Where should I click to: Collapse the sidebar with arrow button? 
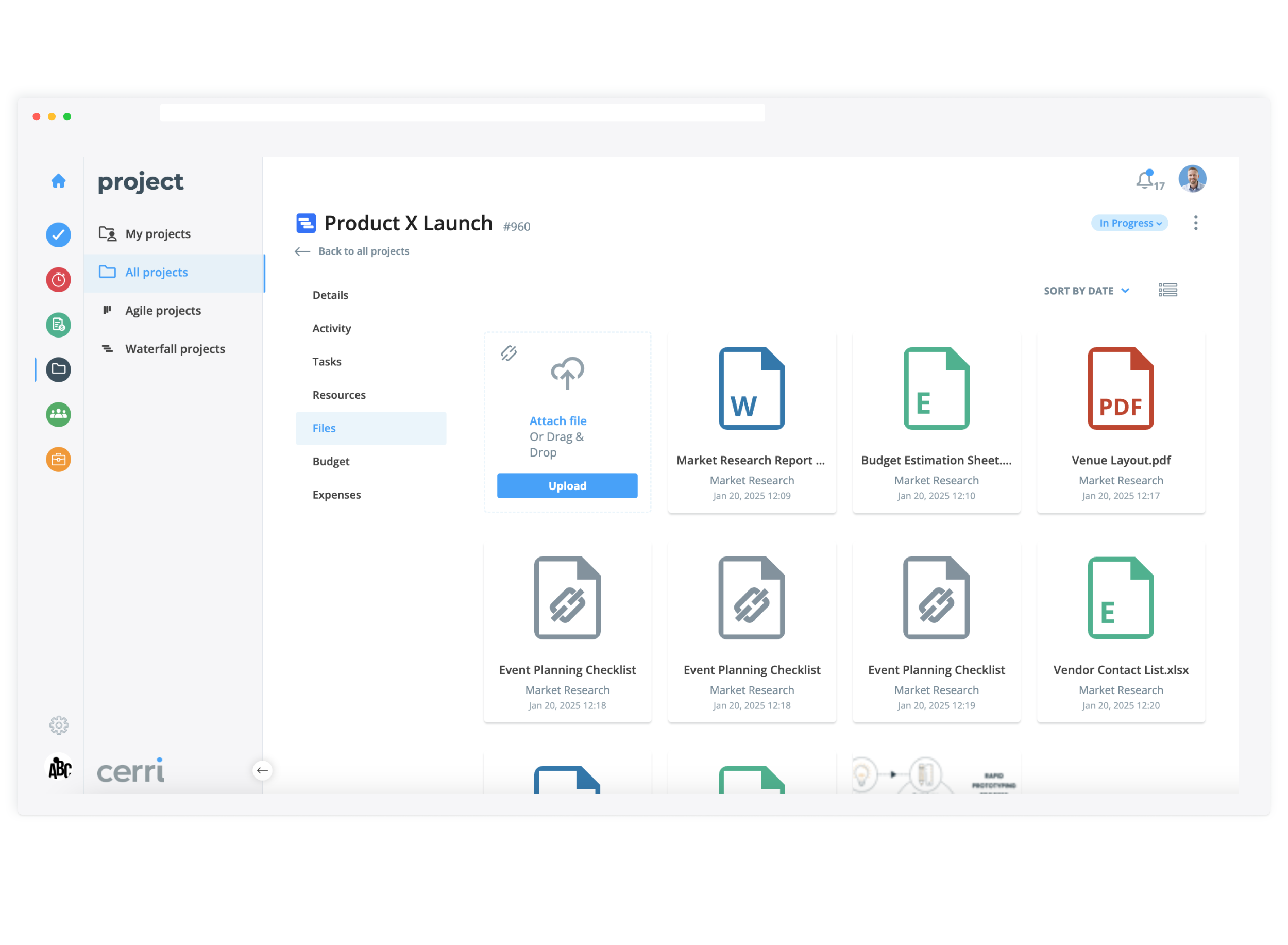click(x=263, y=770)
